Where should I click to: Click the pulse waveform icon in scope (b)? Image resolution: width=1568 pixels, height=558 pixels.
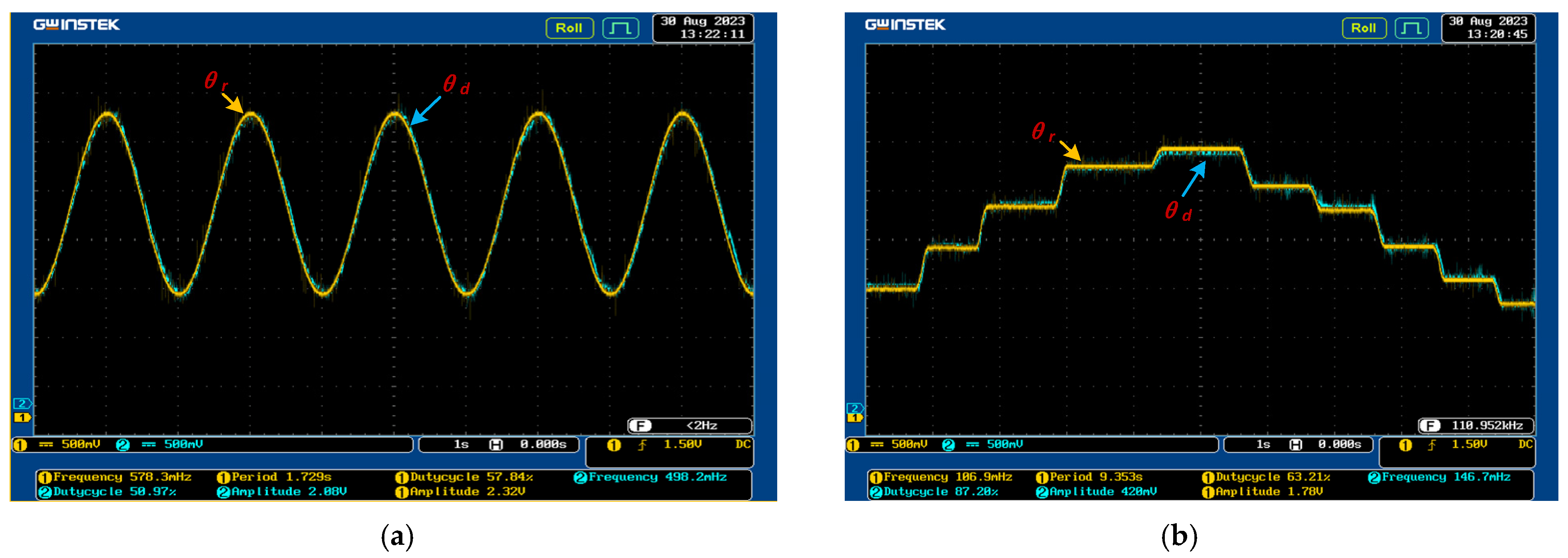click(x=1411, y=28)
